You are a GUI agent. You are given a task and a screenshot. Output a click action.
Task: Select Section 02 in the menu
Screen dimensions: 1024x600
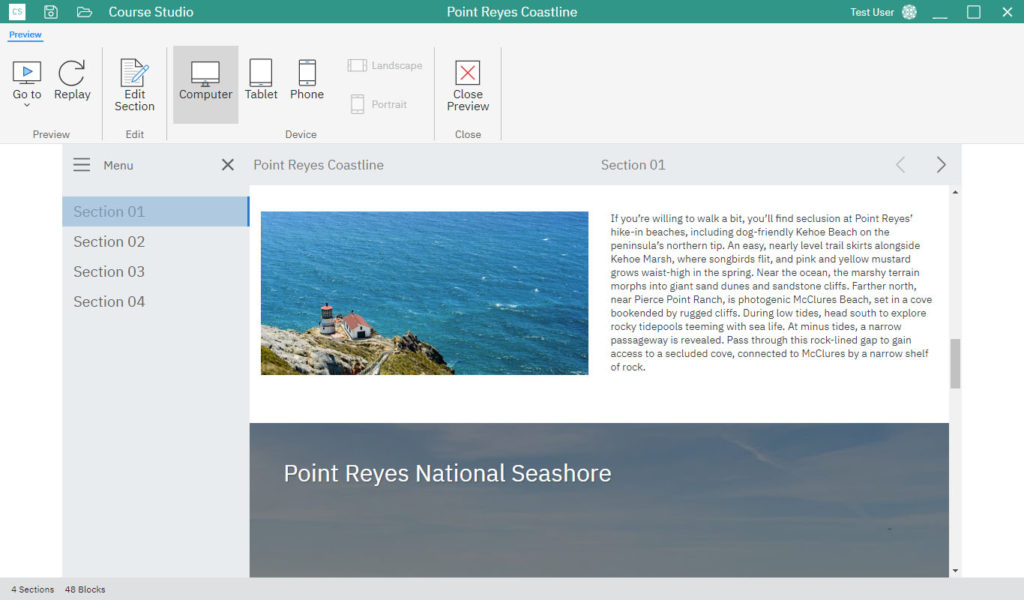pos(109,242)
